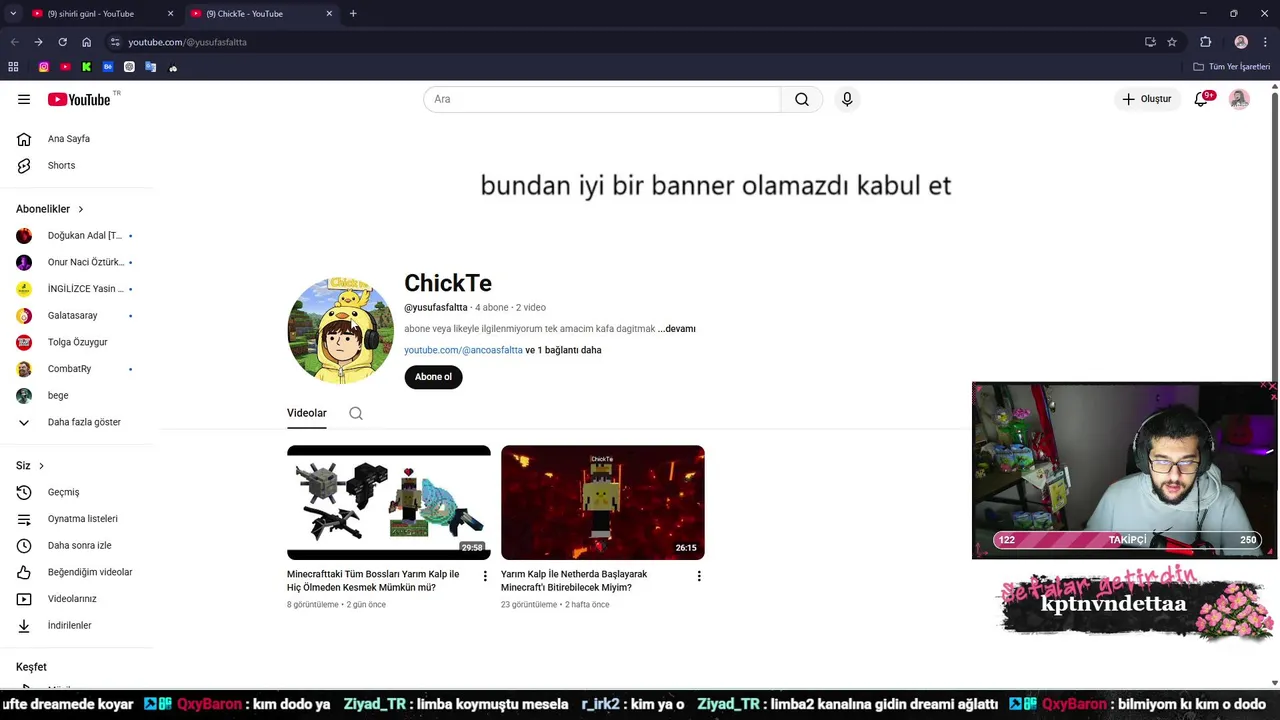Open the browser extensions puzzle icon

click(x=1205, y=42)
